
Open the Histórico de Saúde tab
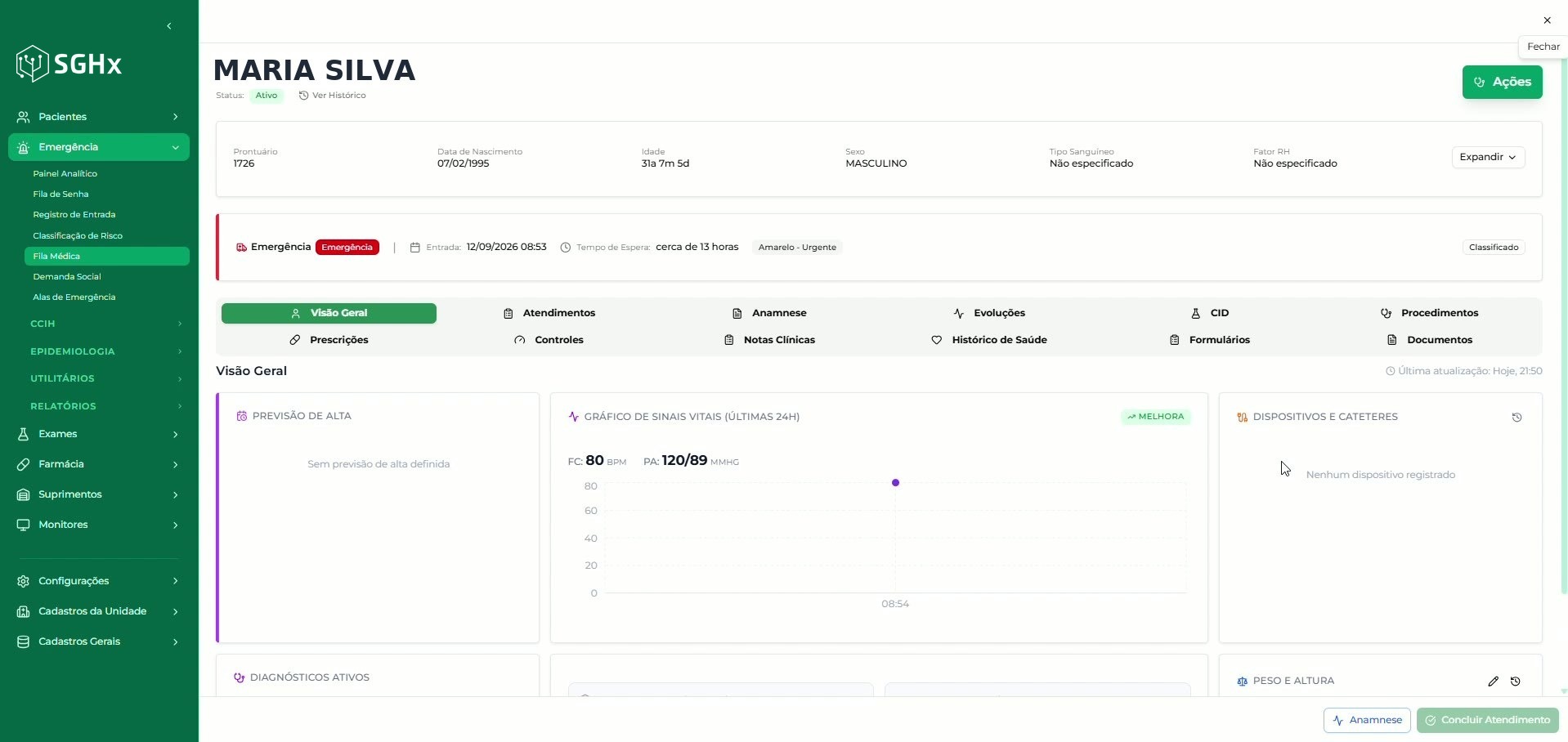tap(989, 340)
